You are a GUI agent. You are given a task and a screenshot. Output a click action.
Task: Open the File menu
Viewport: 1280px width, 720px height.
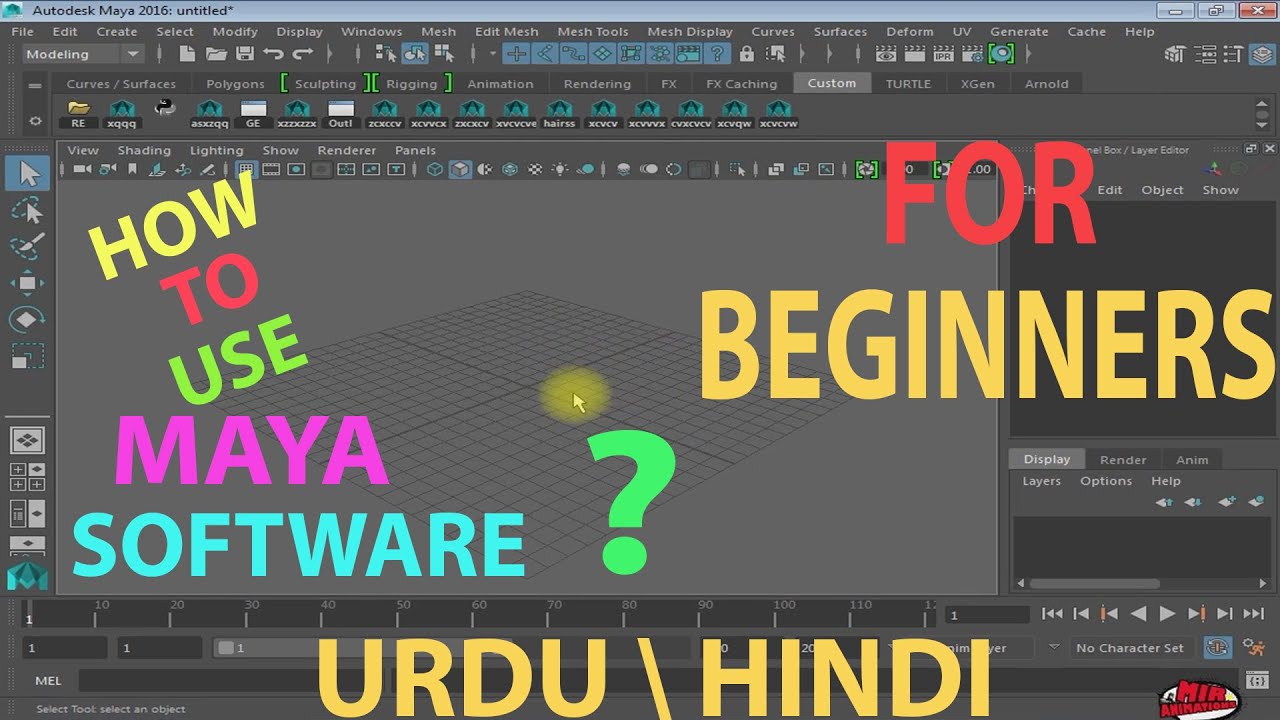[22, 31]
